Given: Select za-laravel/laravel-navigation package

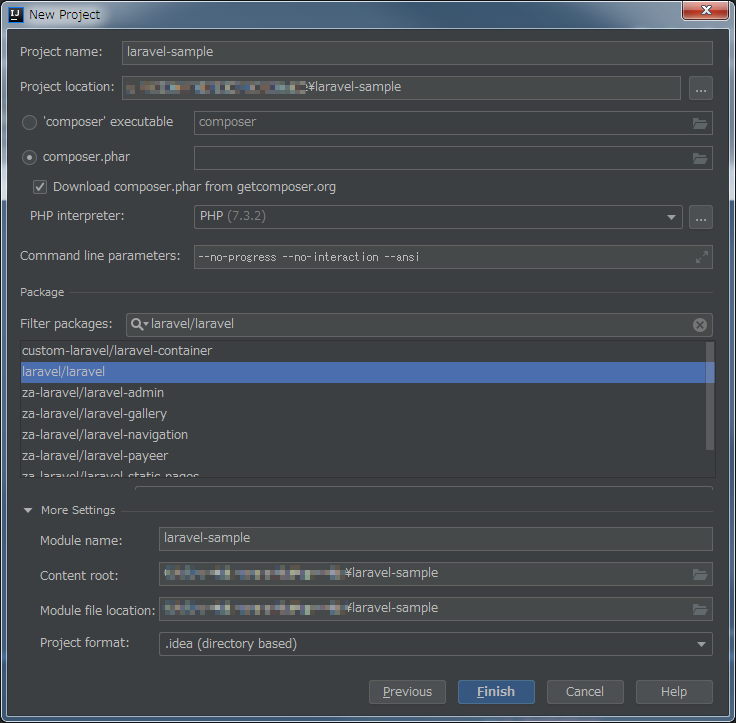Looking at the screenshot, I should click(x=363, y=435).
